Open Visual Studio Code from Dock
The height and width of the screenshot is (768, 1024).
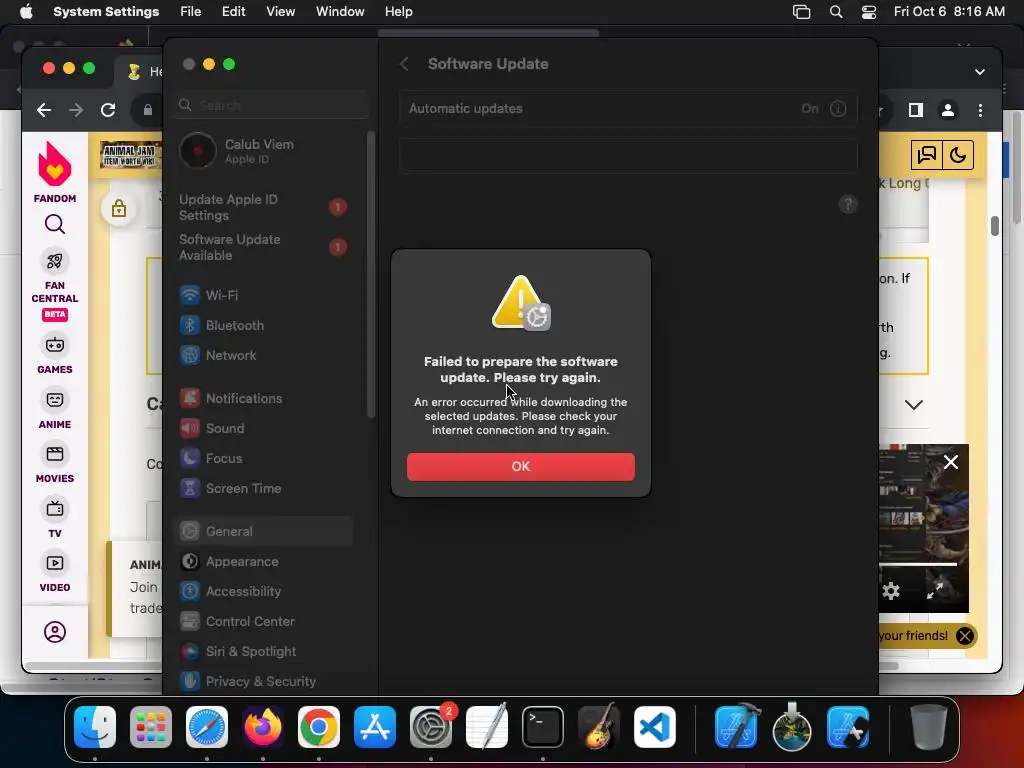pos(654,727)
